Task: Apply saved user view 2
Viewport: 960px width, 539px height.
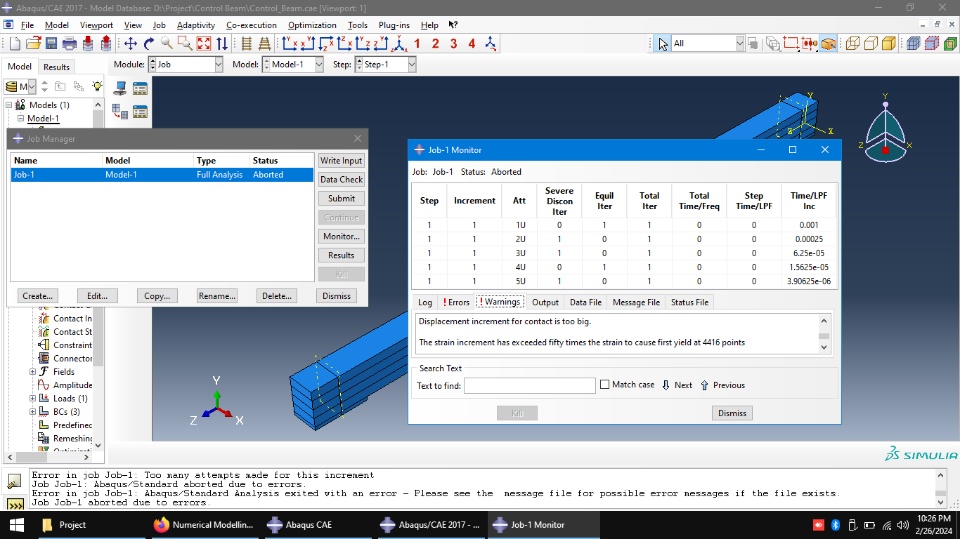Action: 435,43
